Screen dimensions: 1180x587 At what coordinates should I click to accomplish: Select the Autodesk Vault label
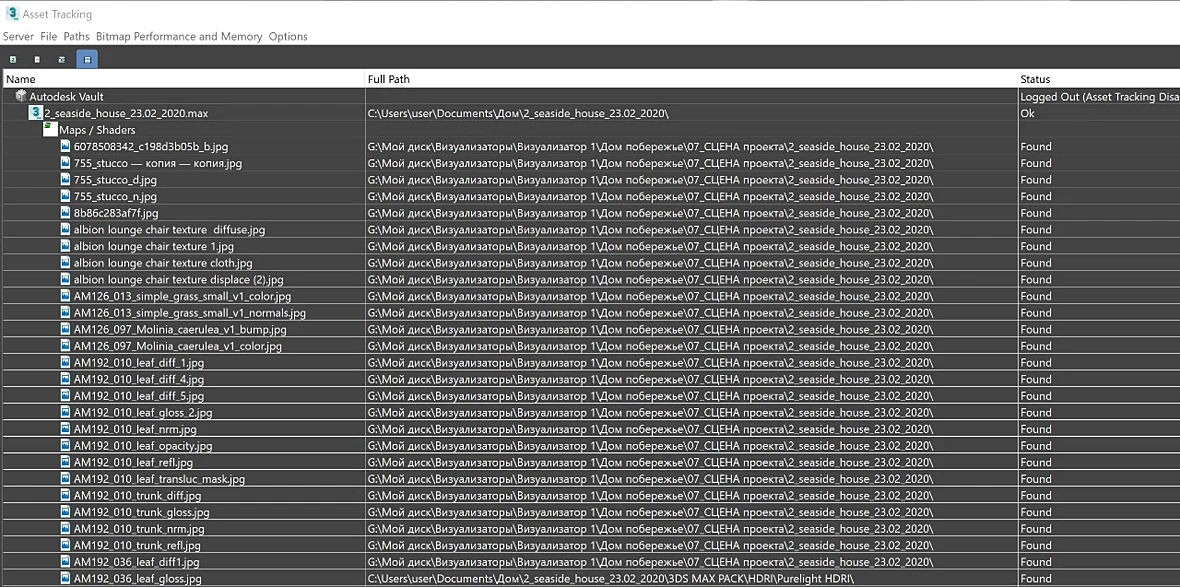[x=66, y=96]
